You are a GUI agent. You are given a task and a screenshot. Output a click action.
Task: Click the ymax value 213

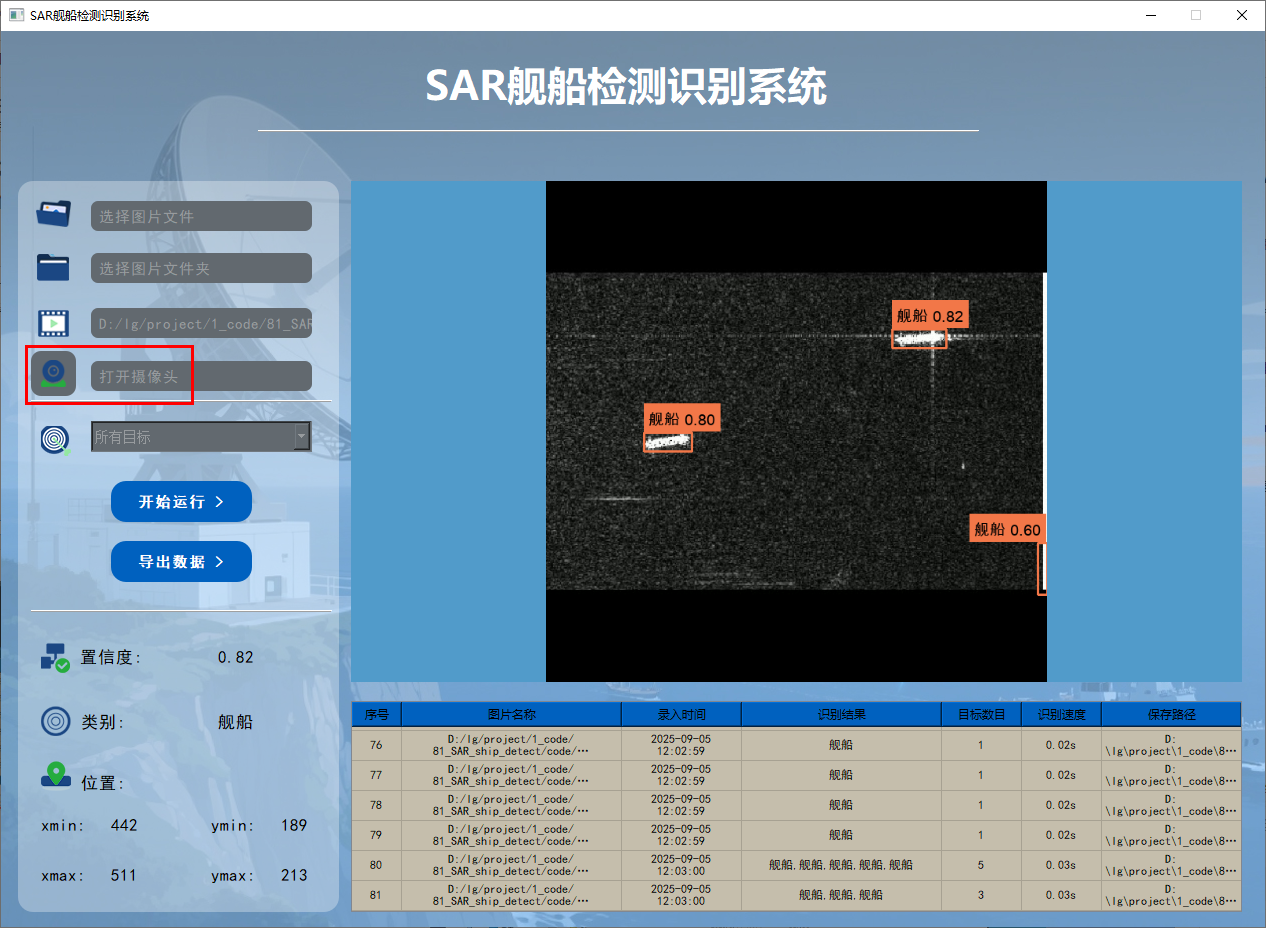(x=294, y=875)
